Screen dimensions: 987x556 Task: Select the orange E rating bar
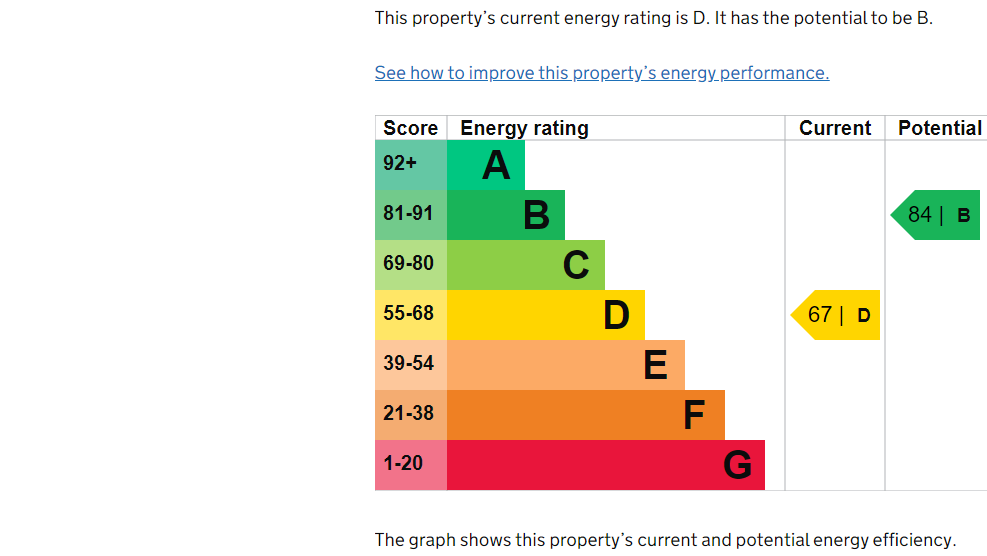point(566,365)
